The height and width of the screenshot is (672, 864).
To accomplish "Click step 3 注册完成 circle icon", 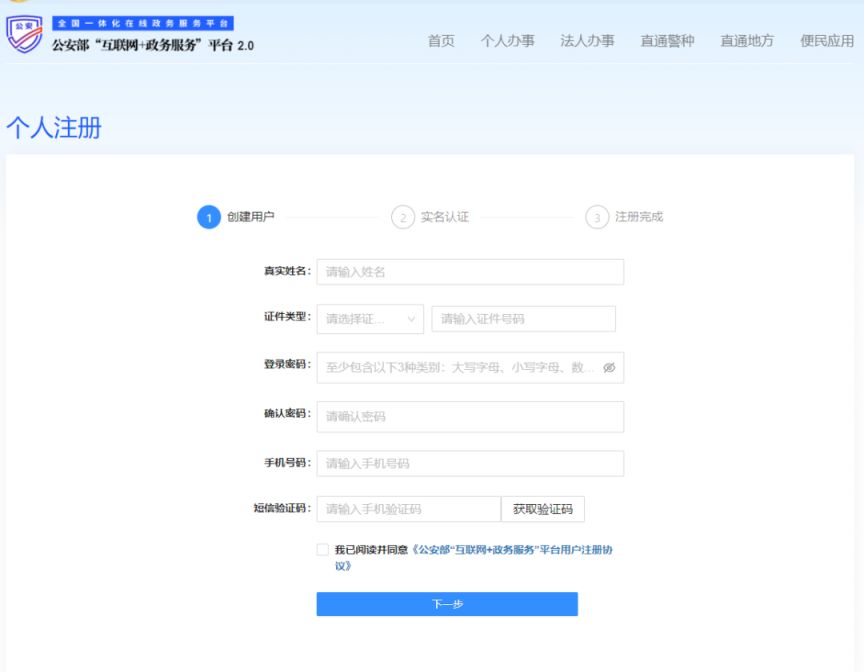I will [x=597, y=218].
